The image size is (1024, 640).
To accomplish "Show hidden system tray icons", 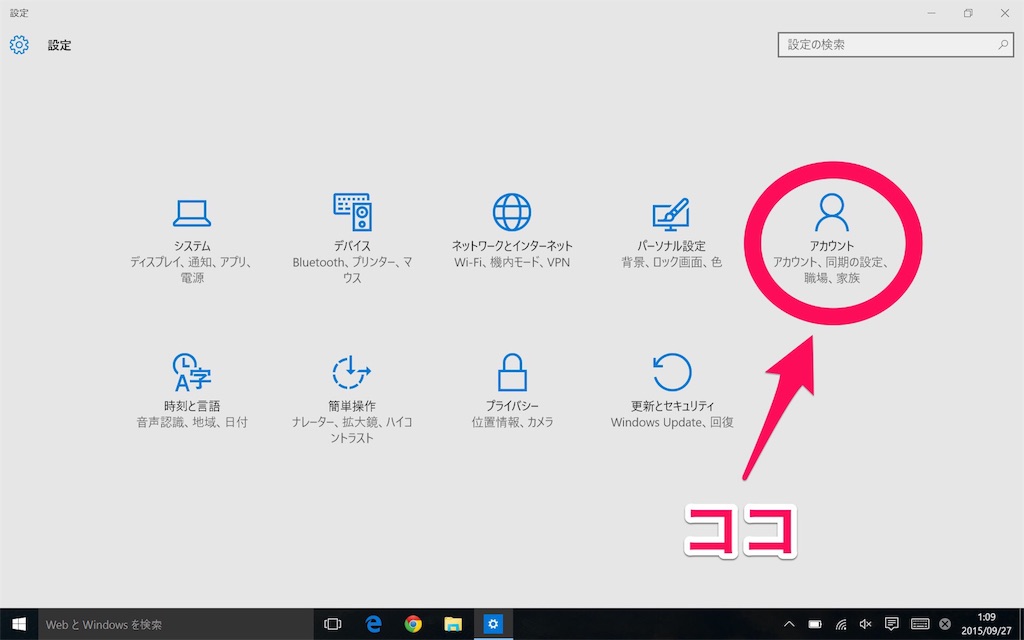I will click(x=789, y=624).
